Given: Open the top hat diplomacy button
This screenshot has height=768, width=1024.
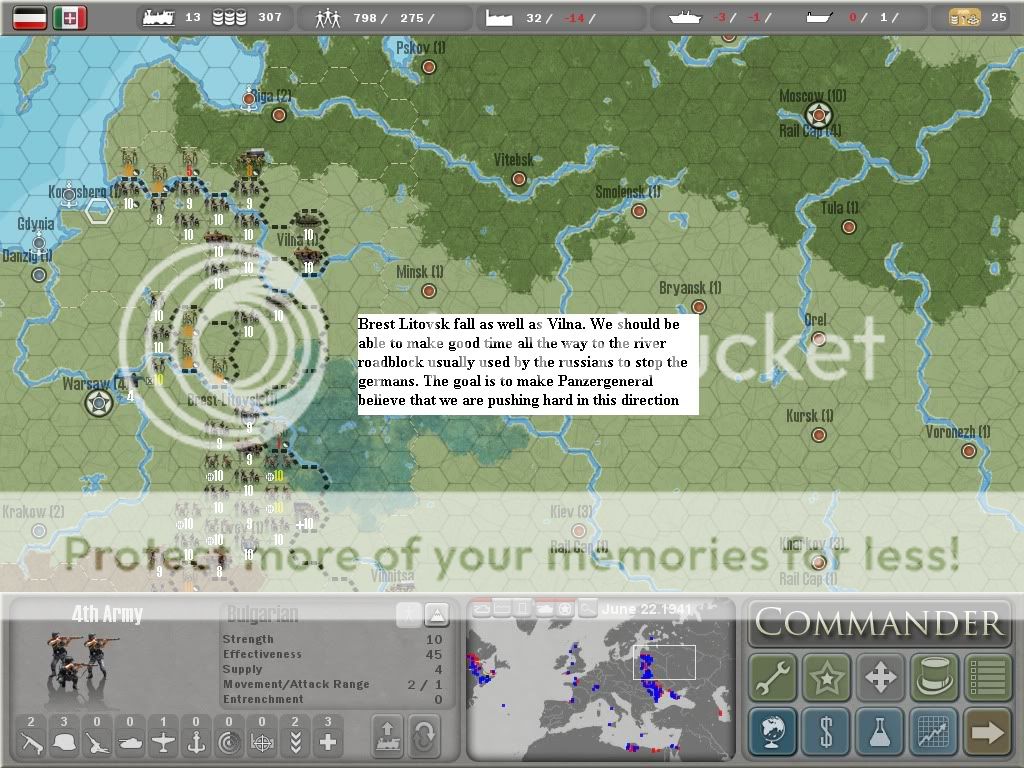Looking at the screenshot, I should (x=934, y=677).
